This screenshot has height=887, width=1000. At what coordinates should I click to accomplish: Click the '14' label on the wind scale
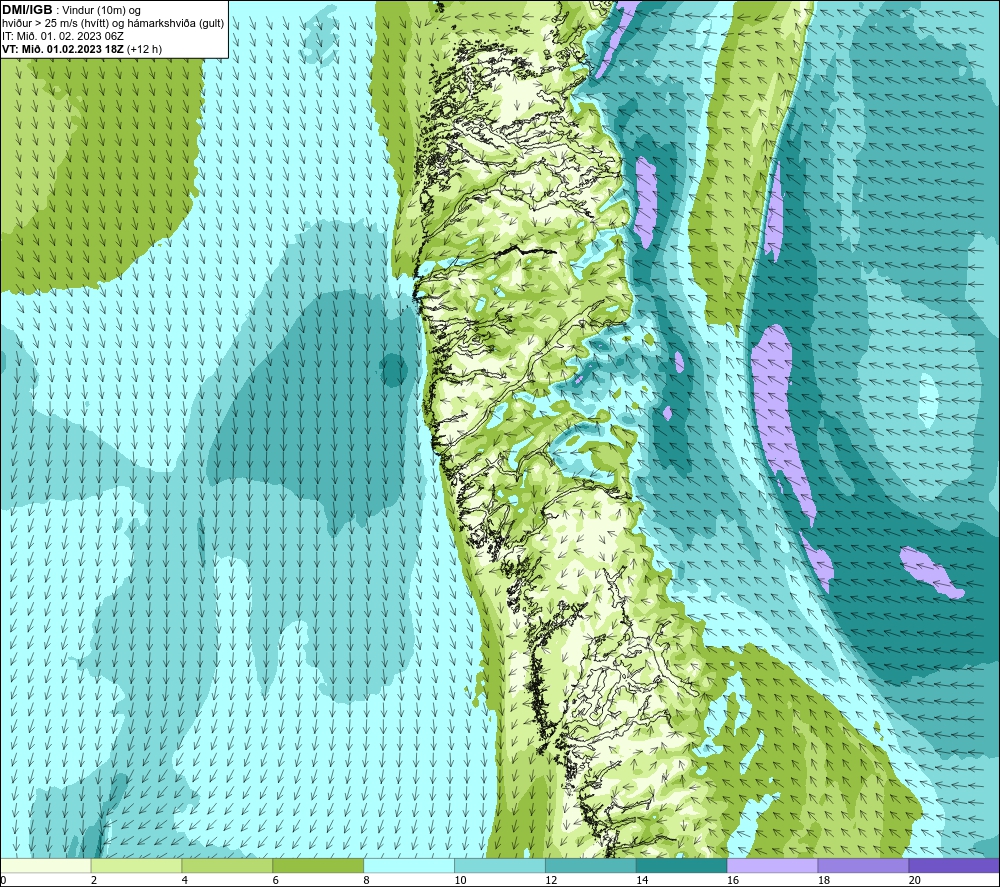coord(642,881)
